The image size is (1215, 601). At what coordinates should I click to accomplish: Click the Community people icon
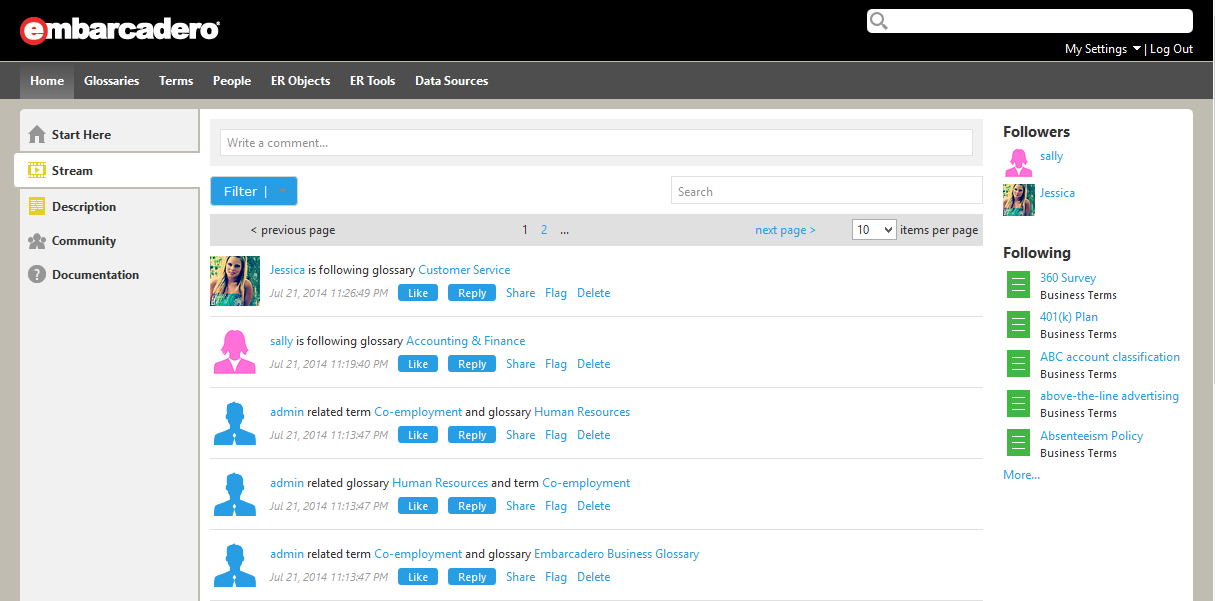(x=37, y=241)
